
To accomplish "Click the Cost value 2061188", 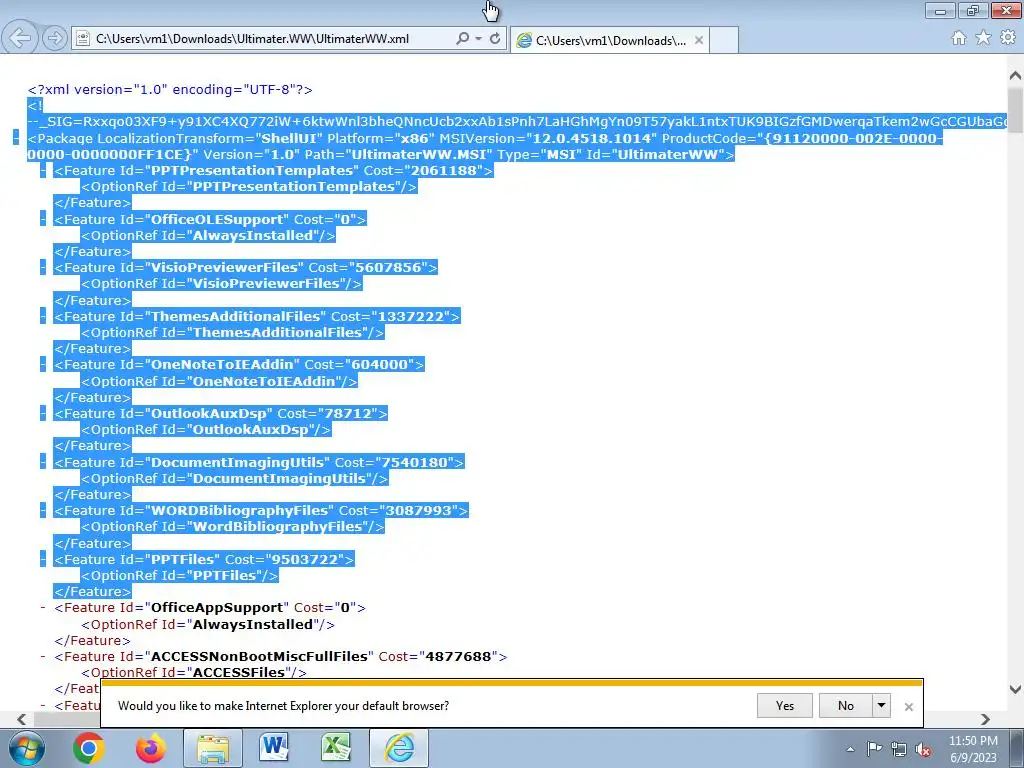I will tap(445, 170).
